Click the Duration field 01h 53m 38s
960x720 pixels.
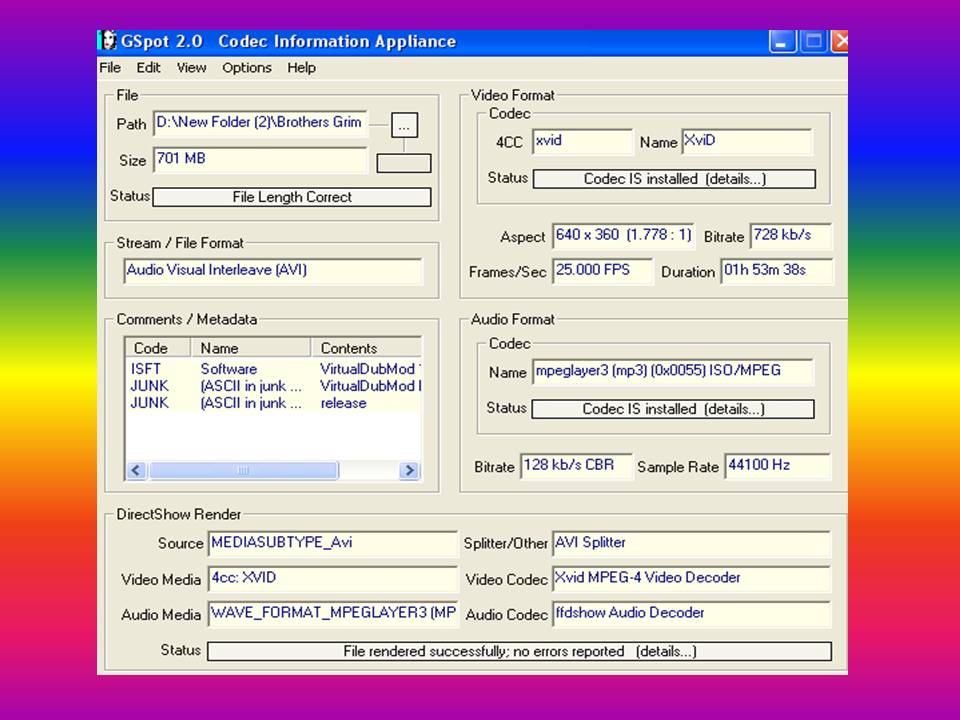click(777, 271)
